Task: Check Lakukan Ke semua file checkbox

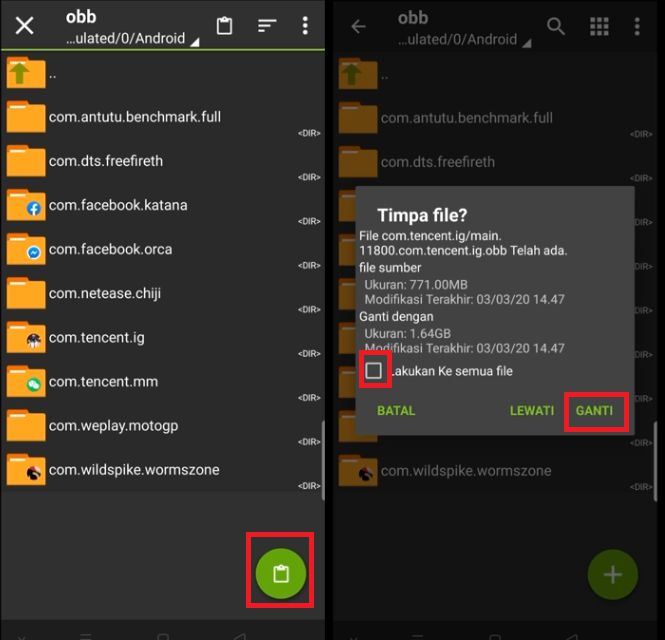Action: (x=374, y=371)
